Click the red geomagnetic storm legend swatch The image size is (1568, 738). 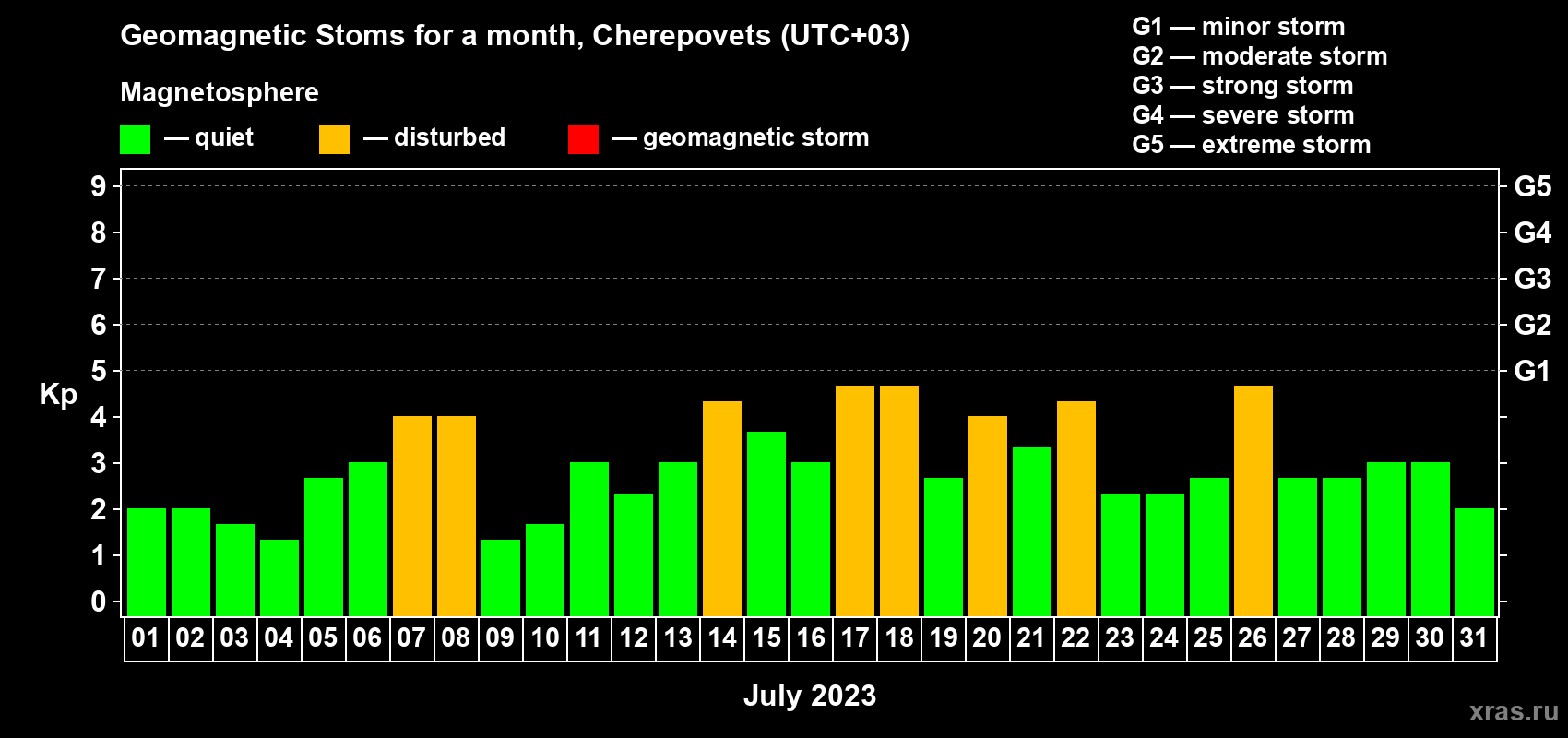click(583, 139)
